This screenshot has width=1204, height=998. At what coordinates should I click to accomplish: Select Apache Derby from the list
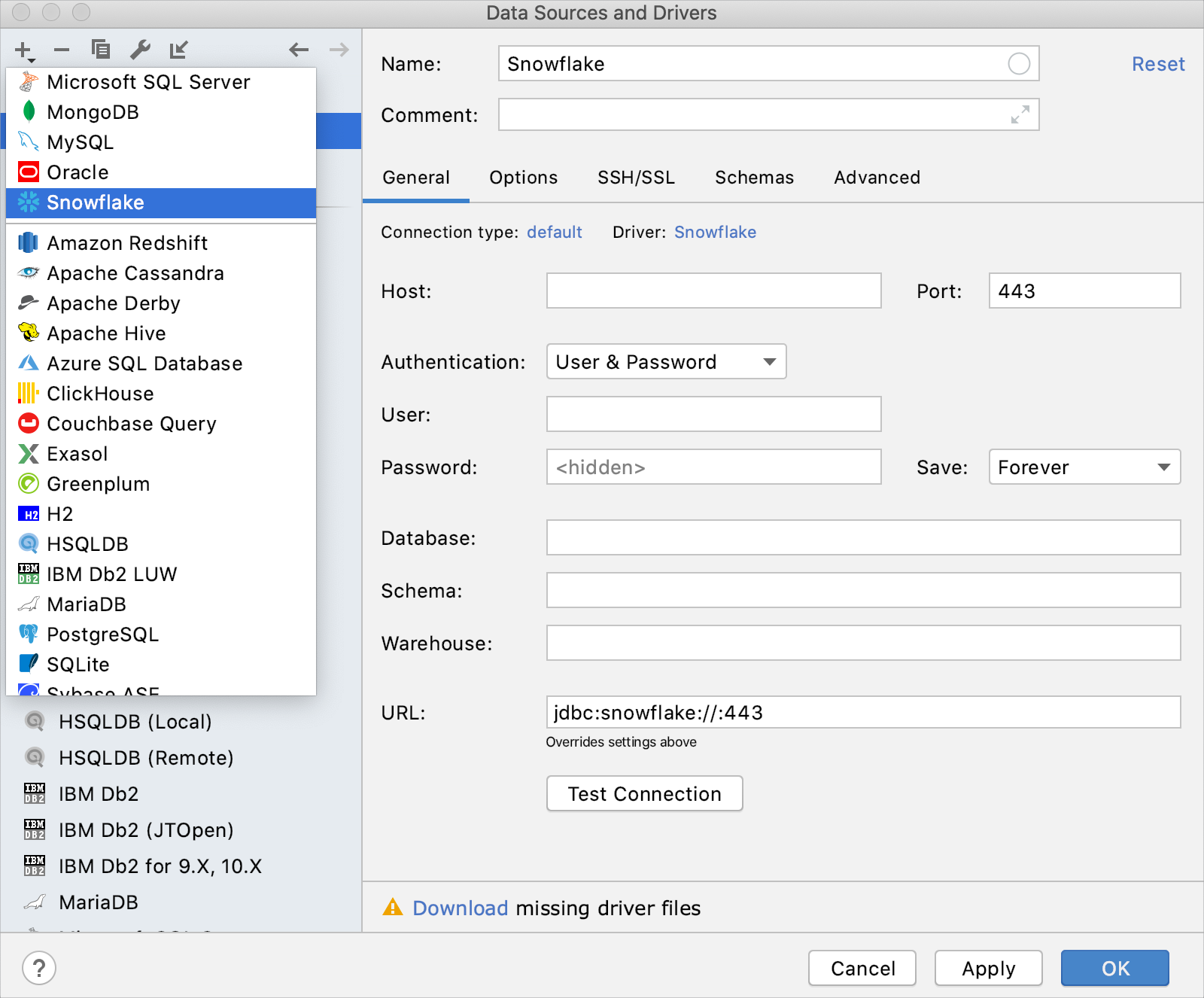[x=161, y=303]
